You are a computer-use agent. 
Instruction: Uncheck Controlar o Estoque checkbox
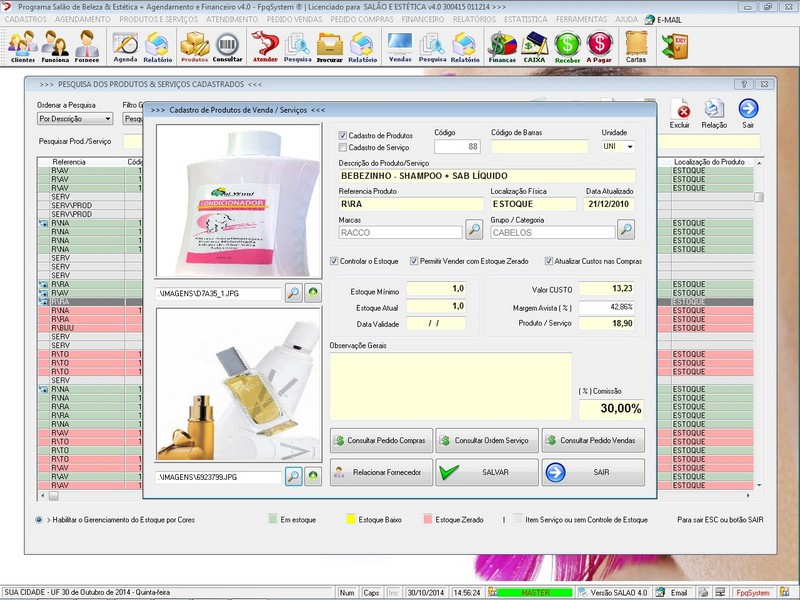335,261
